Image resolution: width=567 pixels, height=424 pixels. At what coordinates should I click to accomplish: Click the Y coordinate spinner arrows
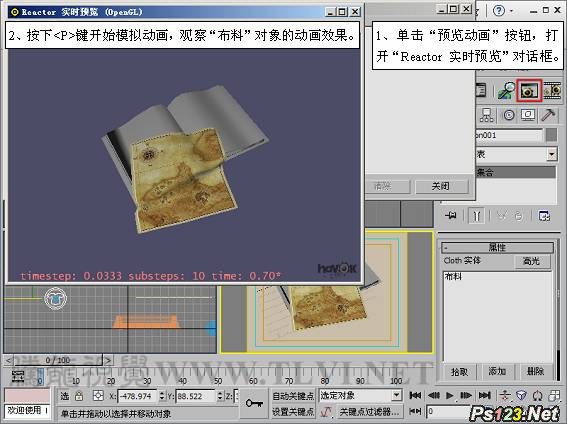[220, 396]
